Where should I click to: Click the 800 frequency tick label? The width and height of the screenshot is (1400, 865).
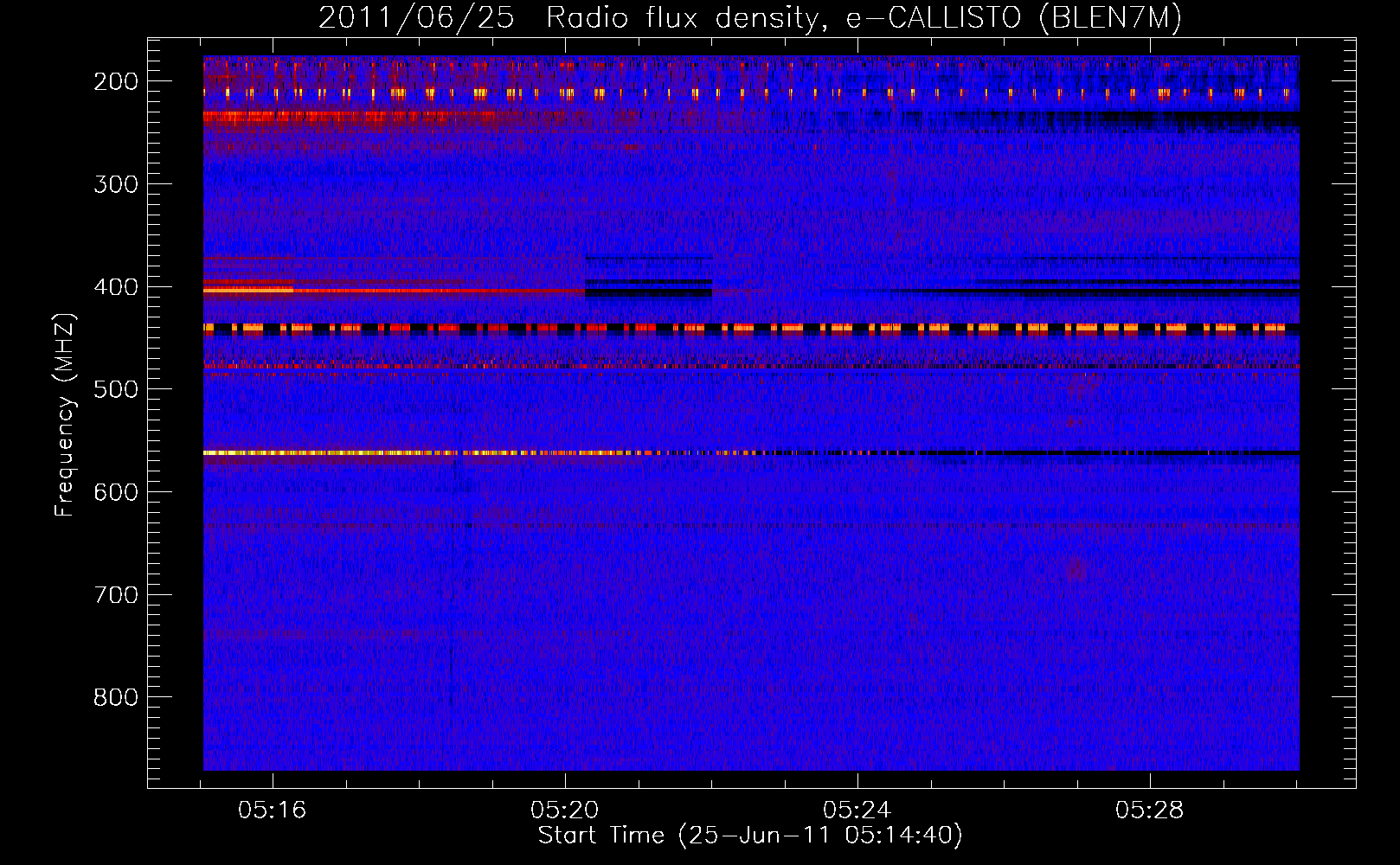115,697
